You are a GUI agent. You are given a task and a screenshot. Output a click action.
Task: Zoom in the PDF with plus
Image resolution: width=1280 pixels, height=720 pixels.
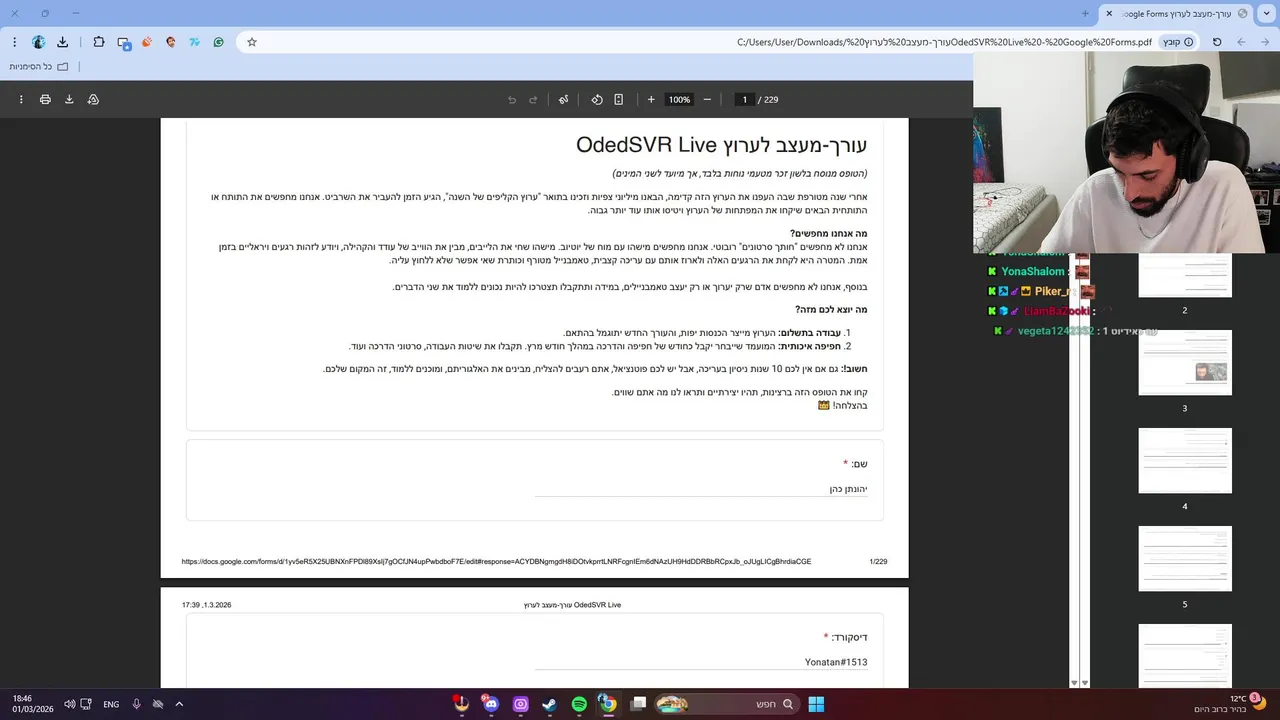(651, 99)
